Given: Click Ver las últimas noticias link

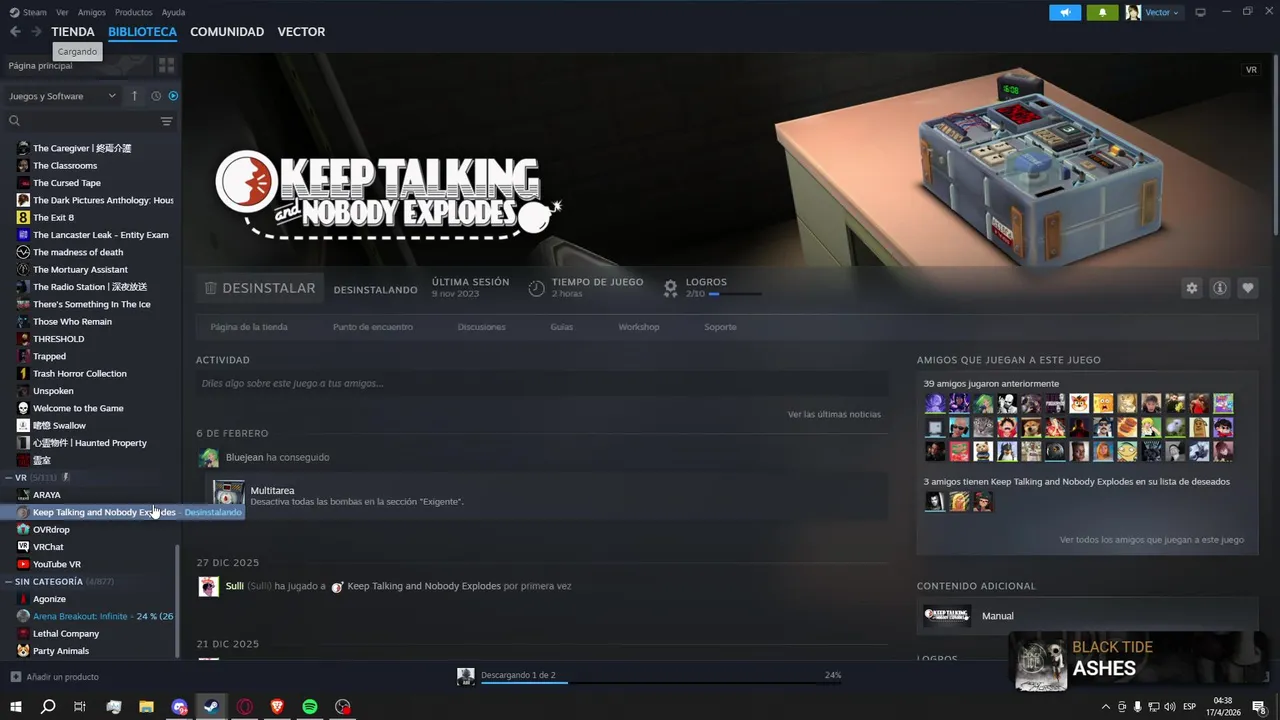Looking at the screenshot, I should [x=834, y=414].
